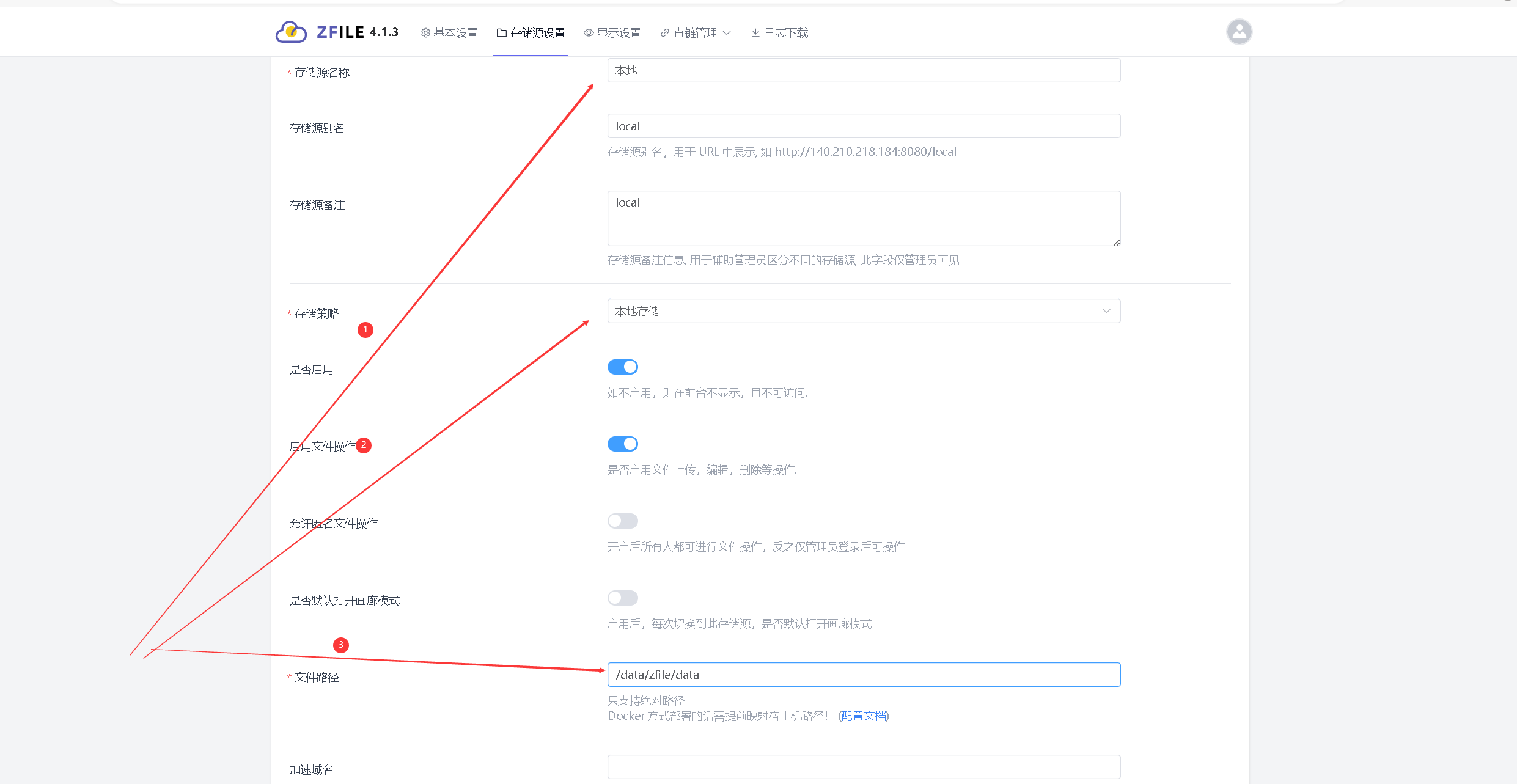Toggle the 是否启用 switch off

(x=622, y=367)
